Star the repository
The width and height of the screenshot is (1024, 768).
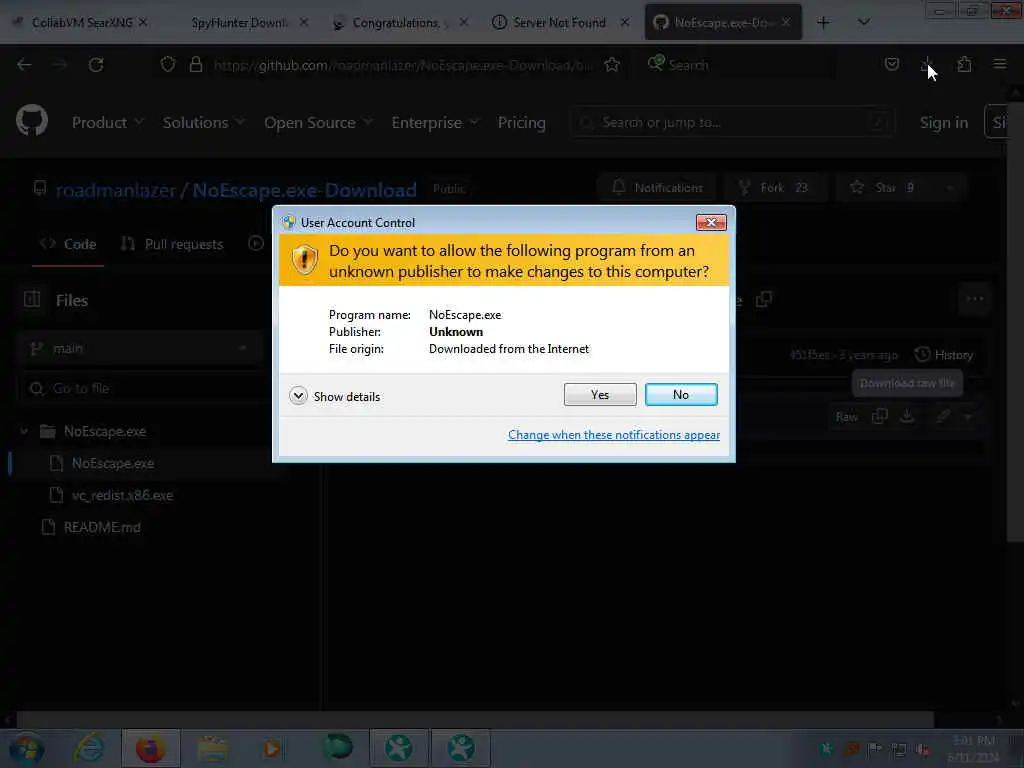pos(885,187)
